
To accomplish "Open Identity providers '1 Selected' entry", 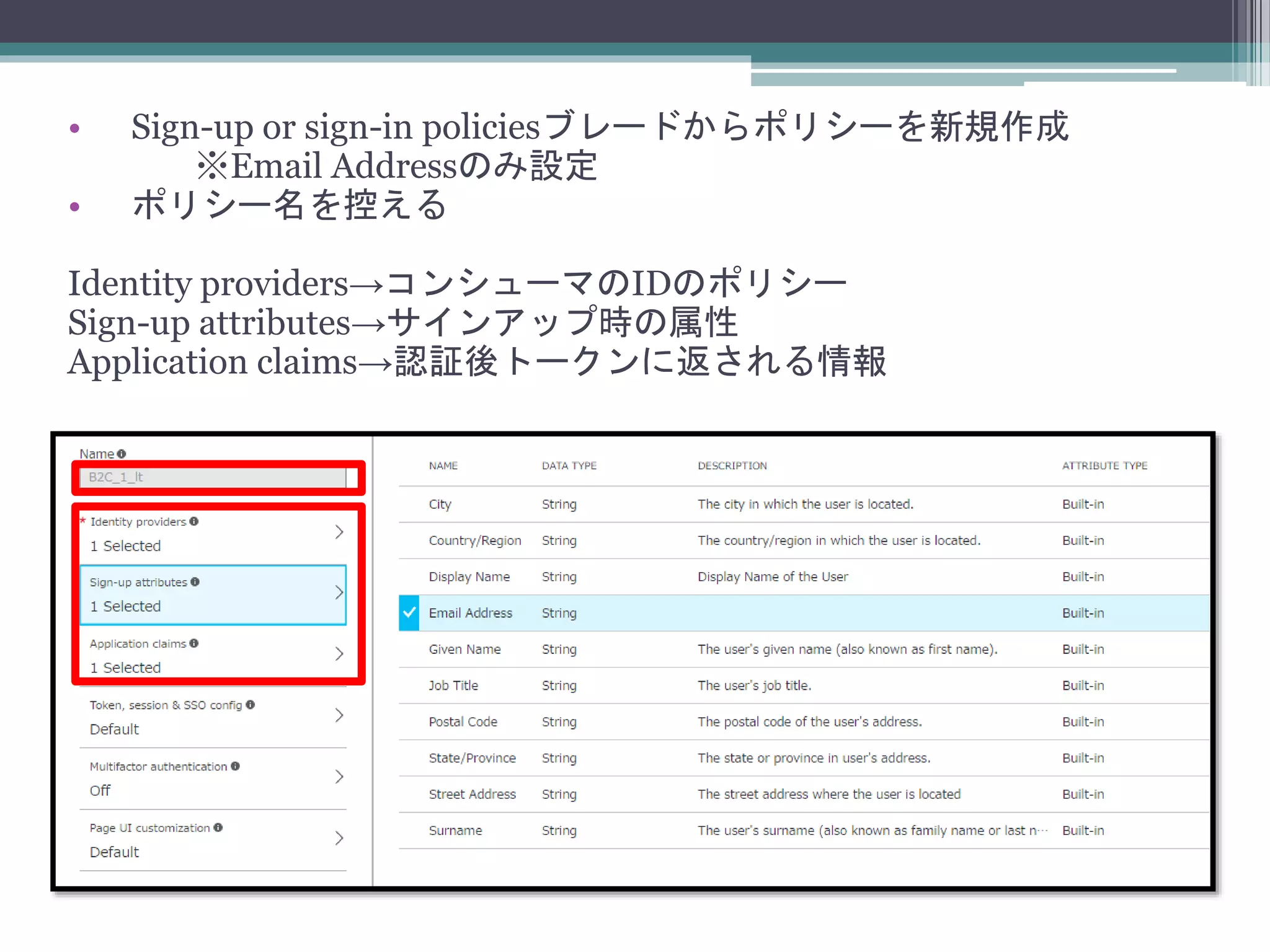I will point(125,545).
